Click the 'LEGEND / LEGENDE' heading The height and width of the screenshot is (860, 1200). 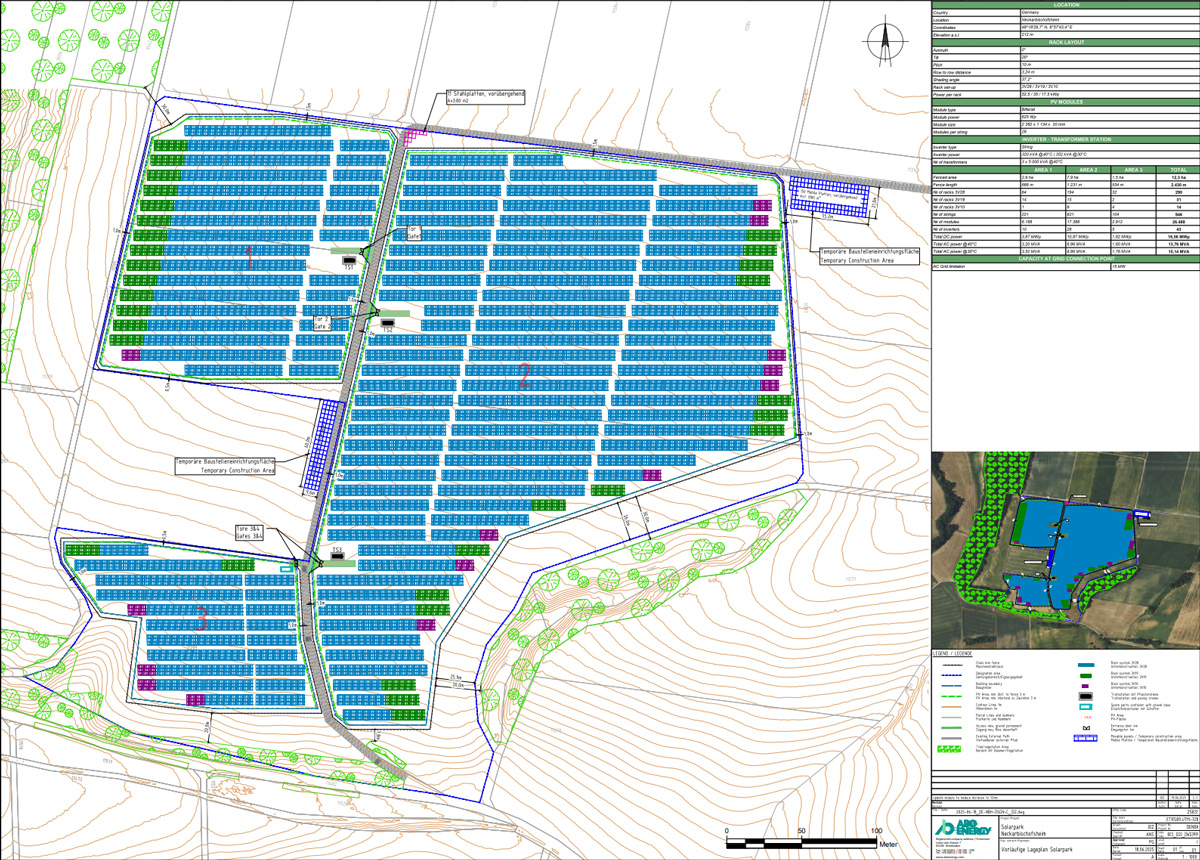tap(952, 654)
